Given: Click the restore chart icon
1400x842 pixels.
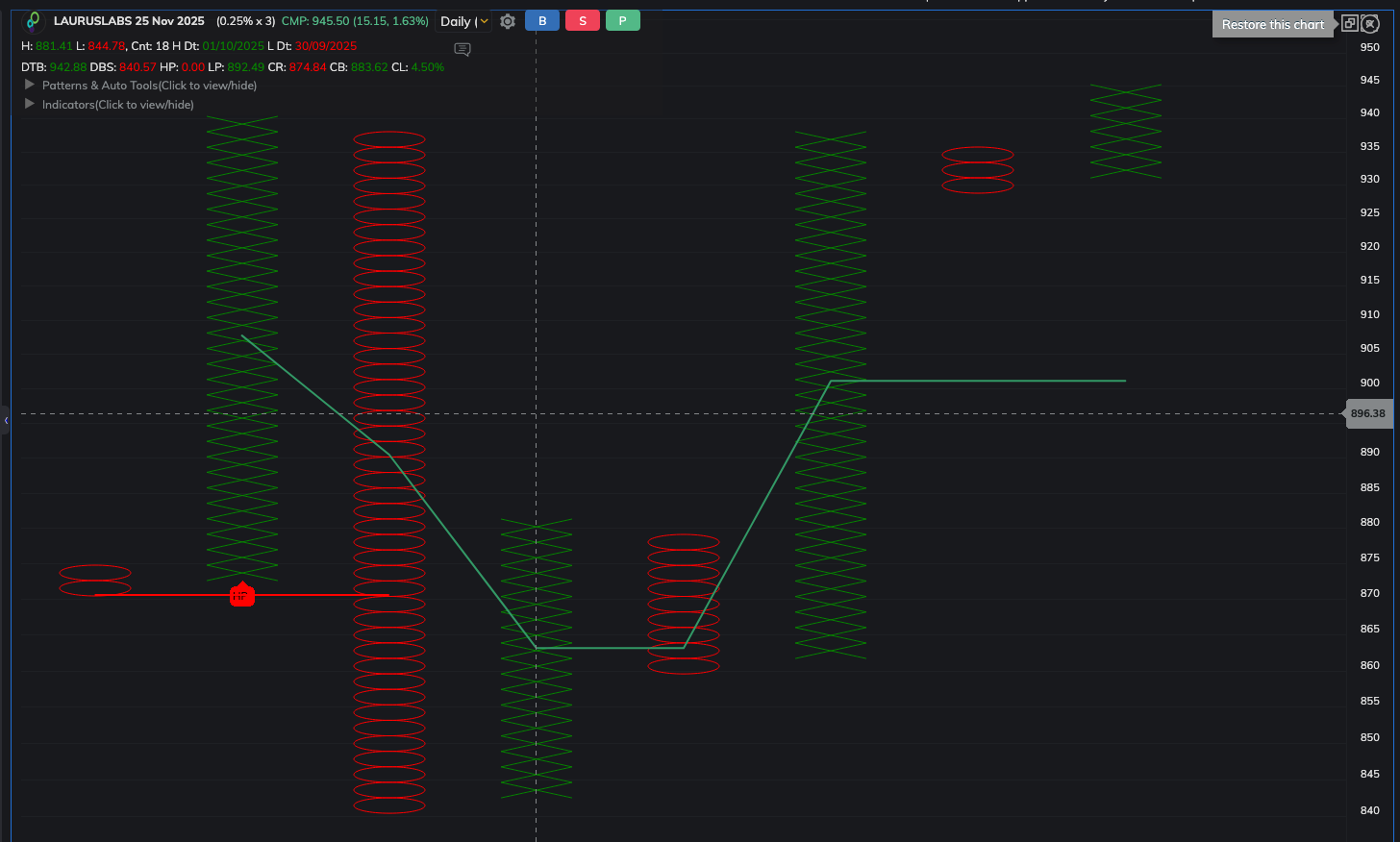Looking at the screenshot, I should (x=1350, y=24).
